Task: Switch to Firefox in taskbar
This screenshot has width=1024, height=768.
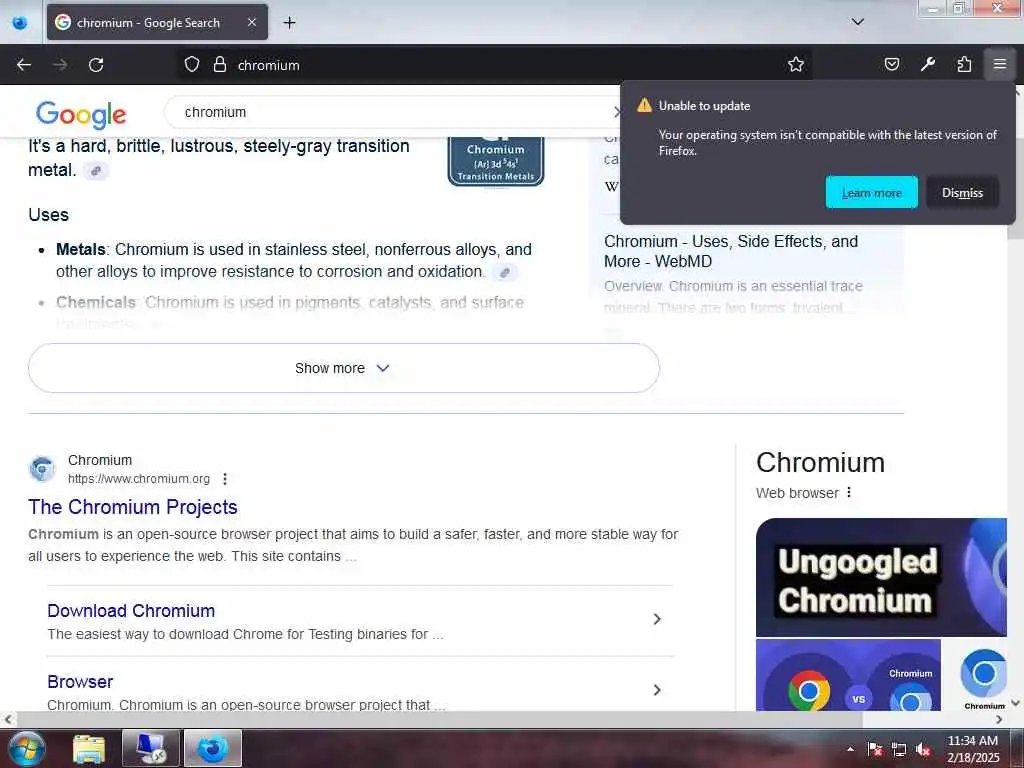Action: 213,748
